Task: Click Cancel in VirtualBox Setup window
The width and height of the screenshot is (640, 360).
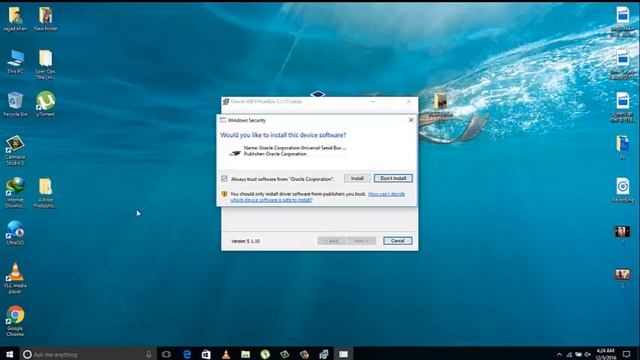Action: [398, 241]
